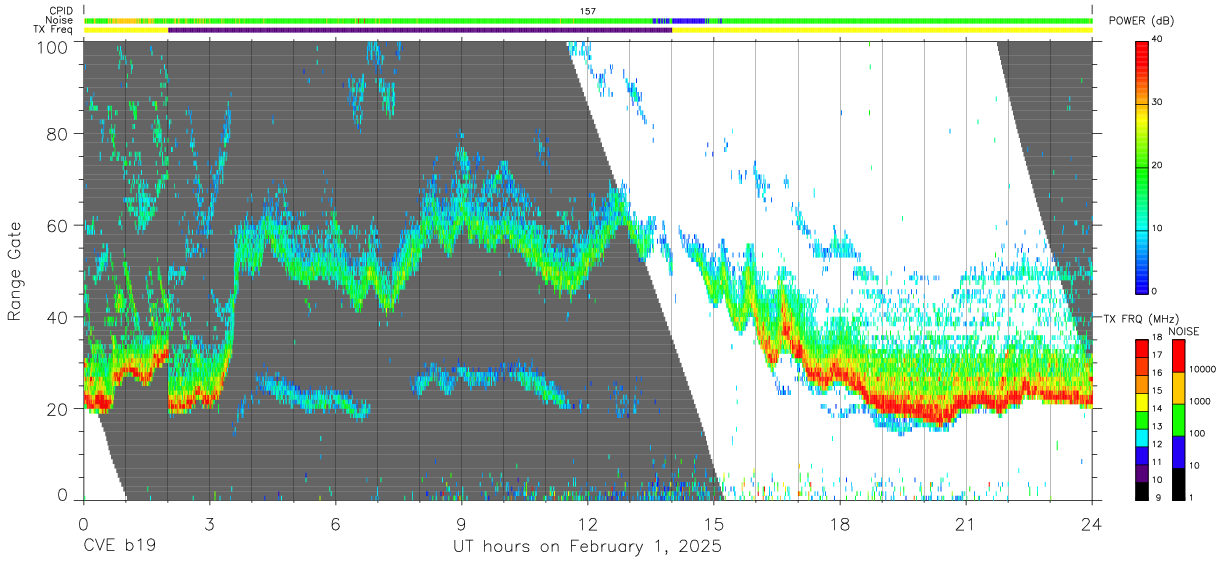Click the 1 tick on noise scale
Image resolution: width=1228 pixels, height=567 pixels.
pyautogui.click(x=1192, y=498)
